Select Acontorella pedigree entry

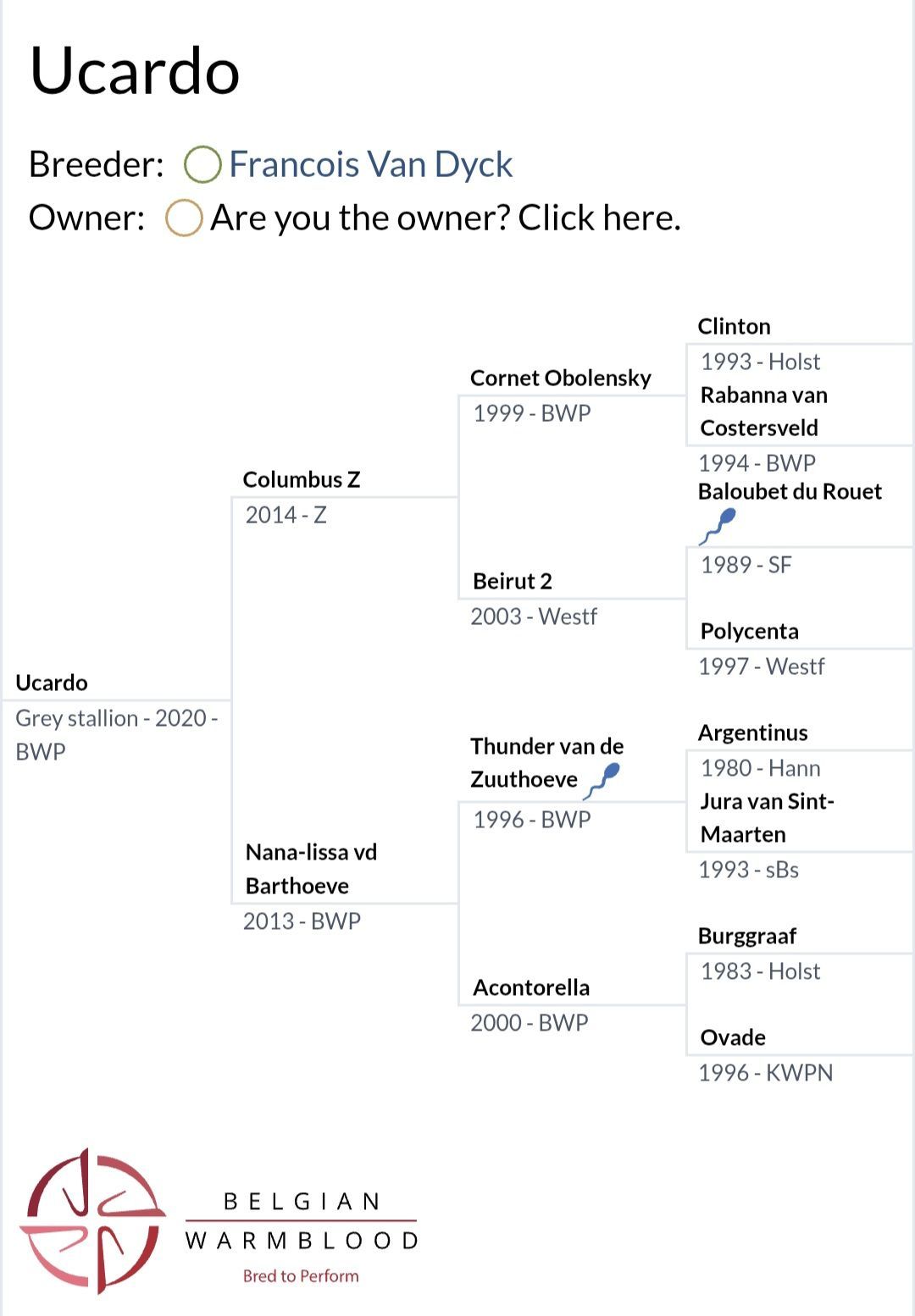click(531, 987)
